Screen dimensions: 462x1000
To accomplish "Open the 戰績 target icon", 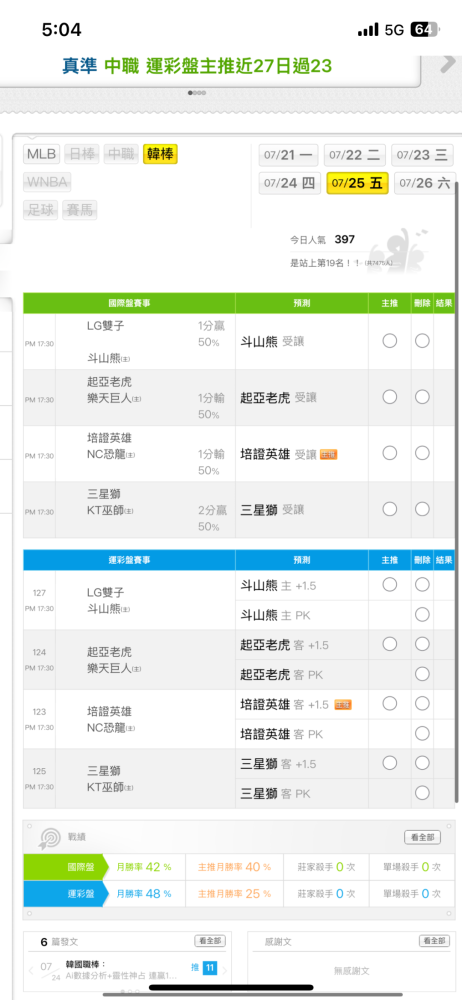I will click(50, 837).
